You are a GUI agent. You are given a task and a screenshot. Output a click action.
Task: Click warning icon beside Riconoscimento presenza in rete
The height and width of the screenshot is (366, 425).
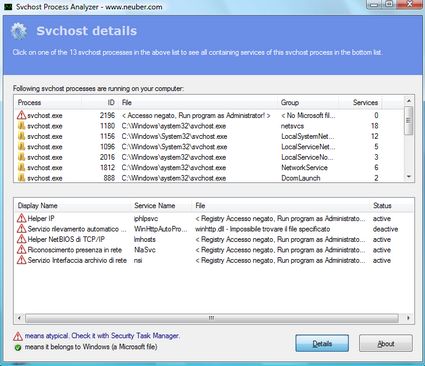click(x=21, y=250)
